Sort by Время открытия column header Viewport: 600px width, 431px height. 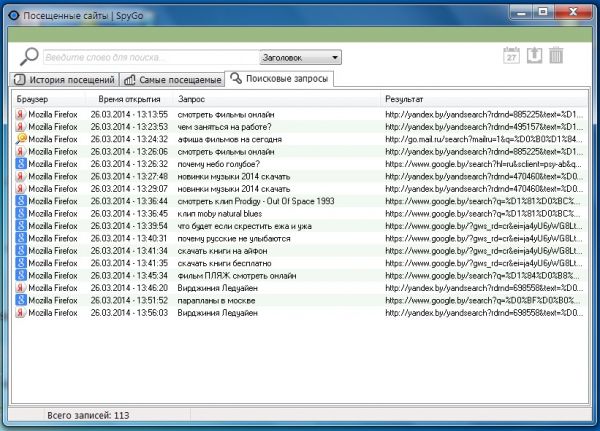(129, 99)
